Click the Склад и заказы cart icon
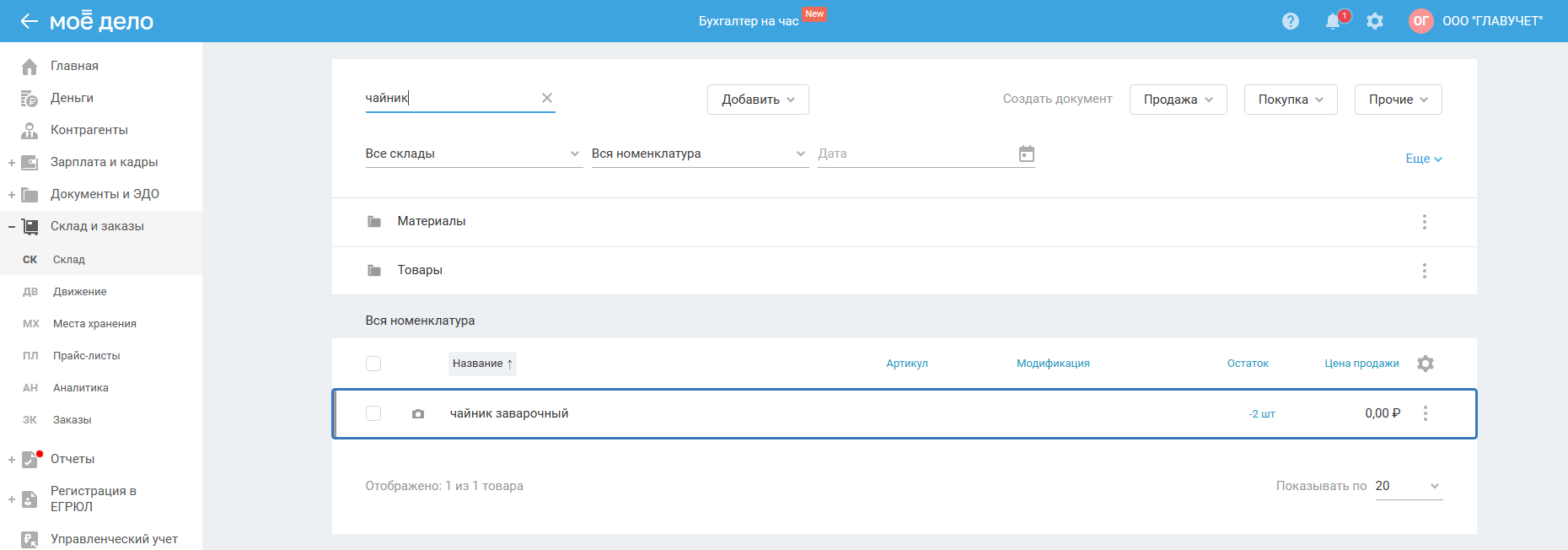The width and height of the screenshot is (1568, 550). tap(30, 227)
